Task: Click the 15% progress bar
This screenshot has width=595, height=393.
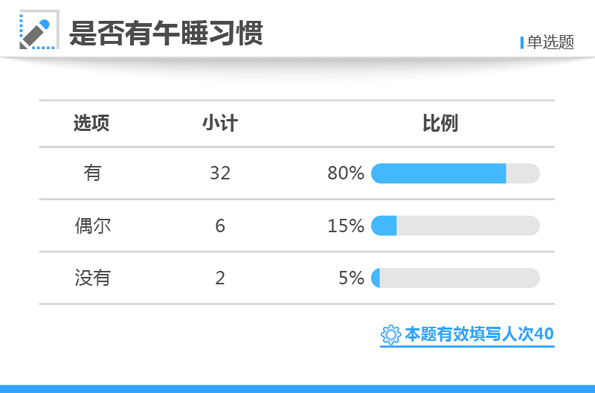Action: (x=455, y=226)
